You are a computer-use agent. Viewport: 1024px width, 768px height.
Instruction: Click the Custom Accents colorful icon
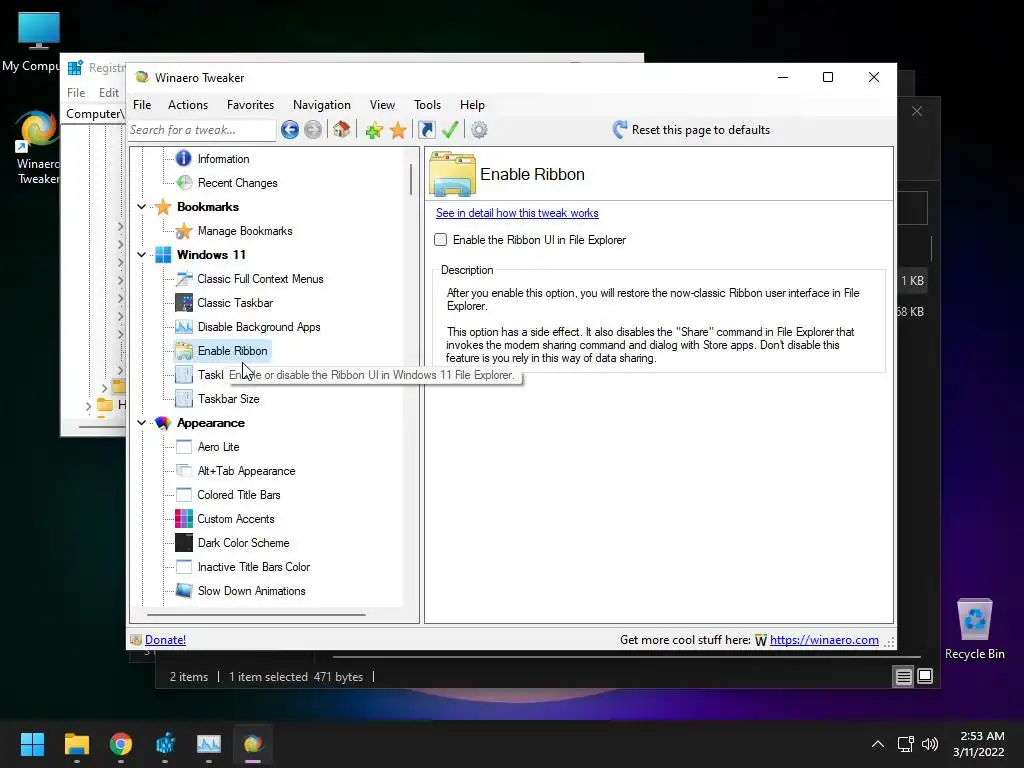[184, 519]
